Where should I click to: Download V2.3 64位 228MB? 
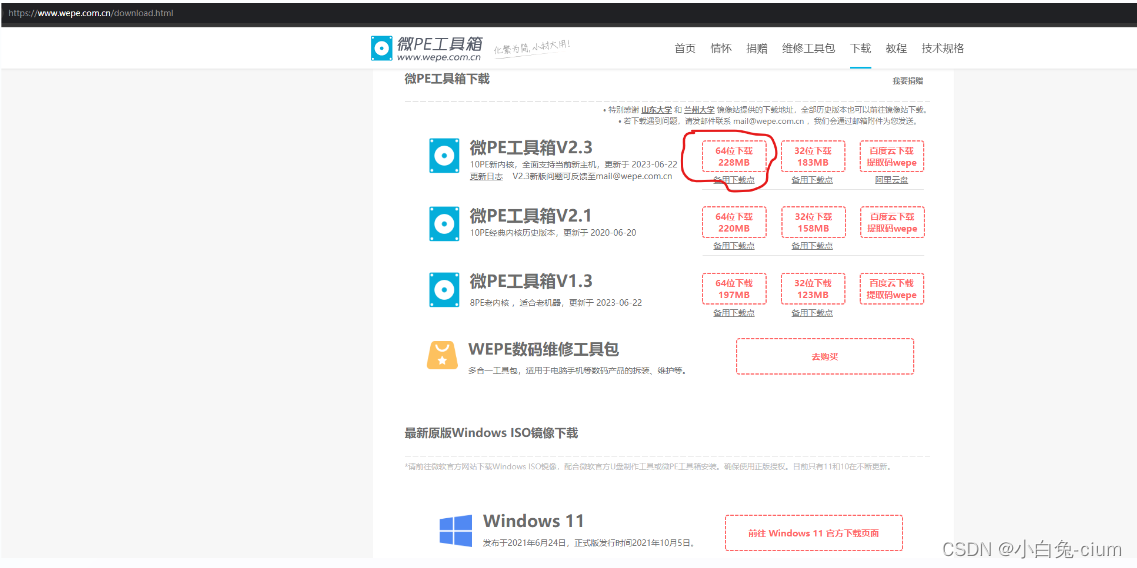(734, 157)
